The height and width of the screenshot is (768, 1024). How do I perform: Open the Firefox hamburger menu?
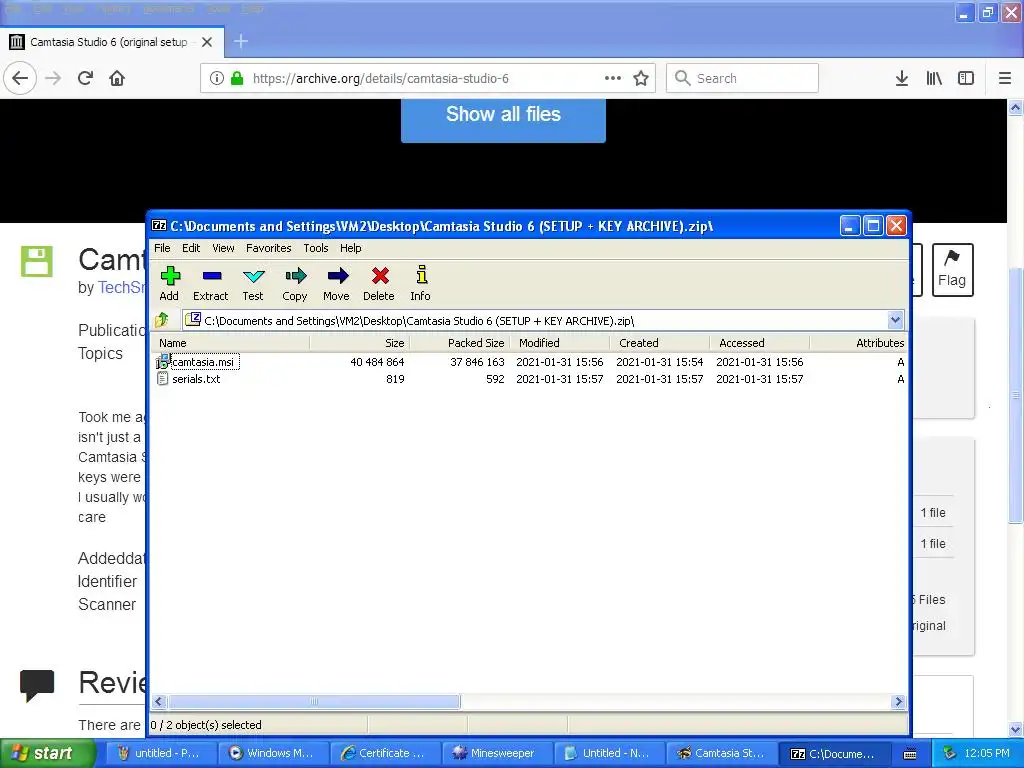[1005, 78]
